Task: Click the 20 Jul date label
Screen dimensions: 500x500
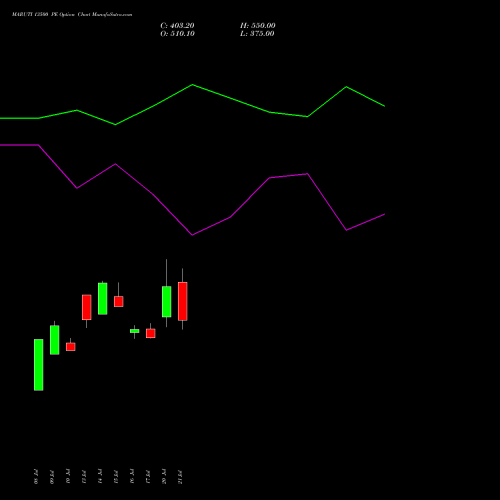Action: tap(164, 477)
